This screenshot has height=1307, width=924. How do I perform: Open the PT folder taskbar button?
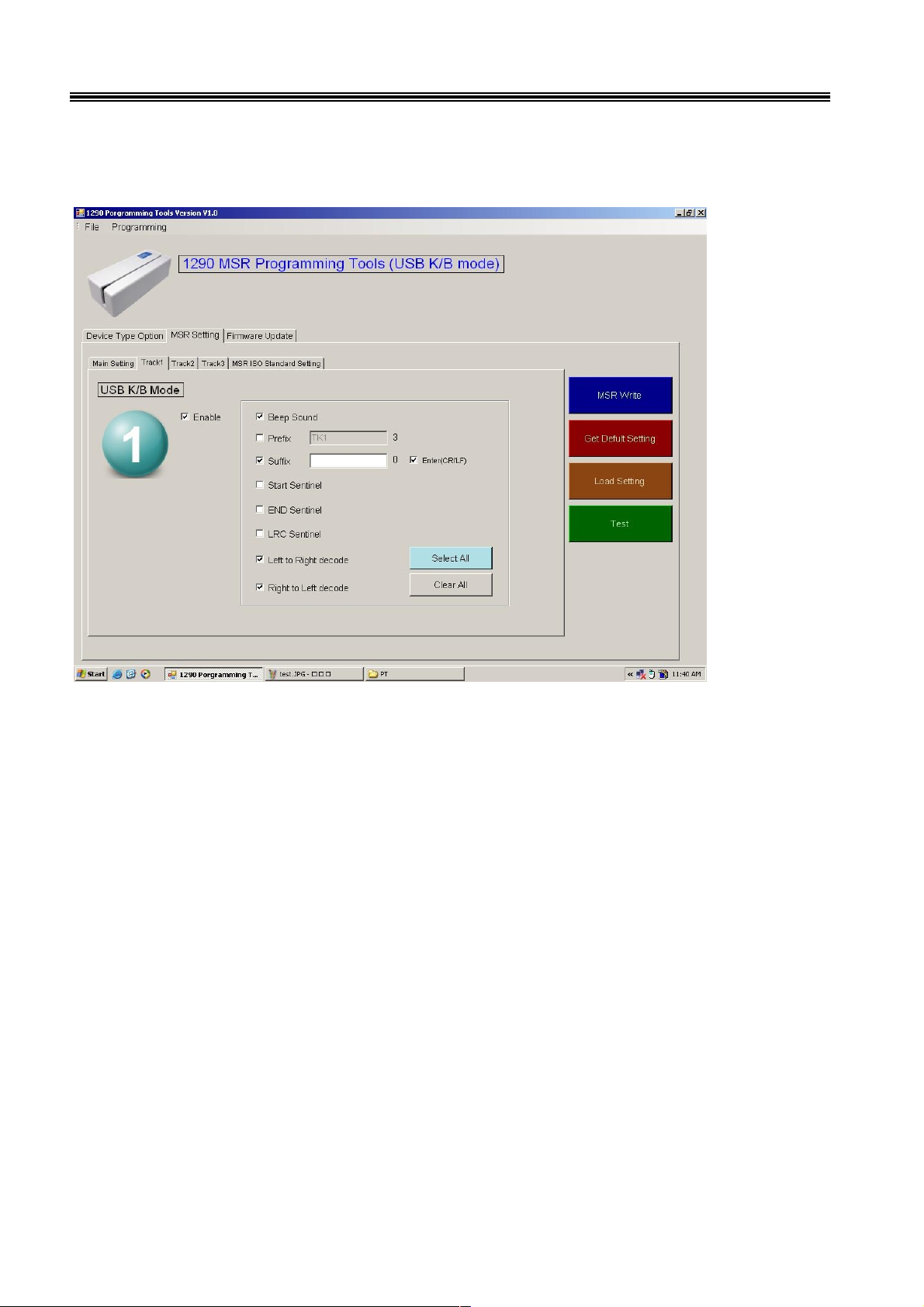coord(414,674)
